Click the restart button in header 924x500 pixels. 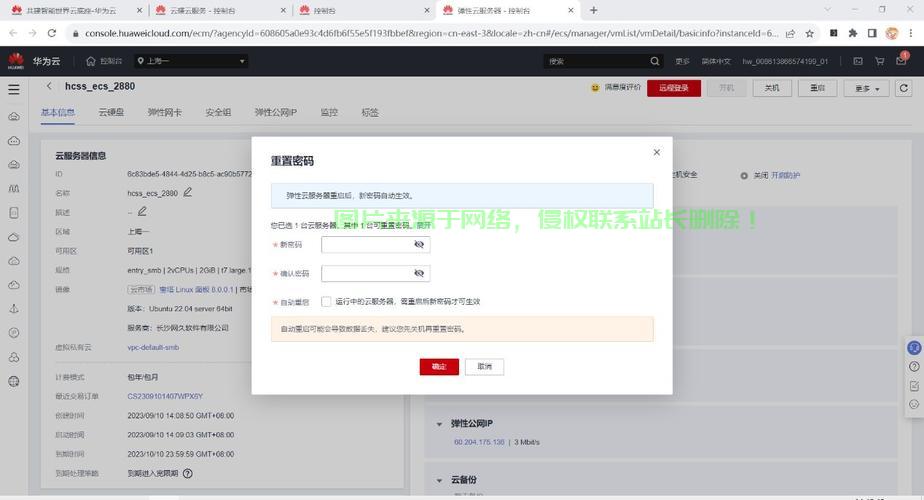817,88
